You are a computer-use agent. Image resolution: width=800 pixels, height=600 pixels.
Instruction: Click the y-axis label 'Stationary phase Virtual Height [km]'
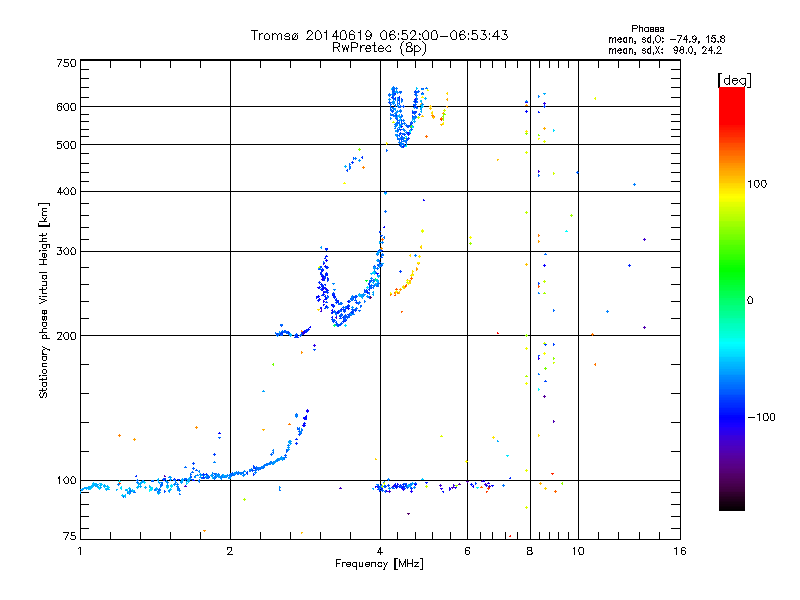43,300
